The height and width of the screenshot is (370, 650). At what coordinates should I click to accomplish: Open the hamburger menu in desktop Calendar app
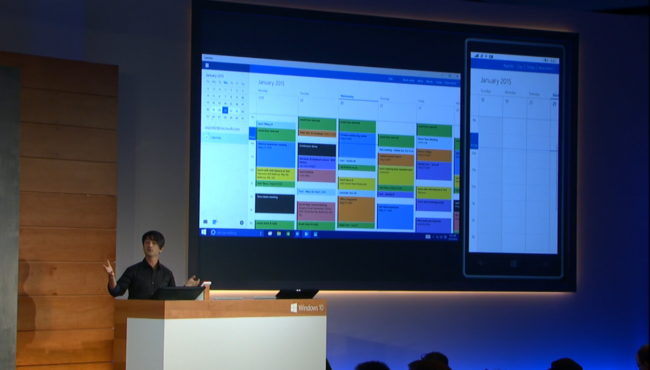coord(206,65)
